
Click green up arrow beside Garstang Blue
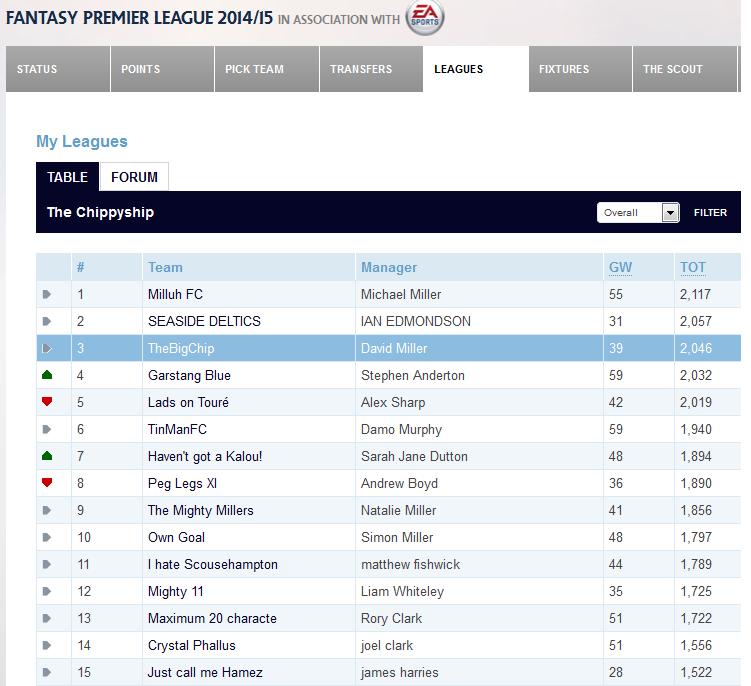pyautogui.click(x=47, y=375)
